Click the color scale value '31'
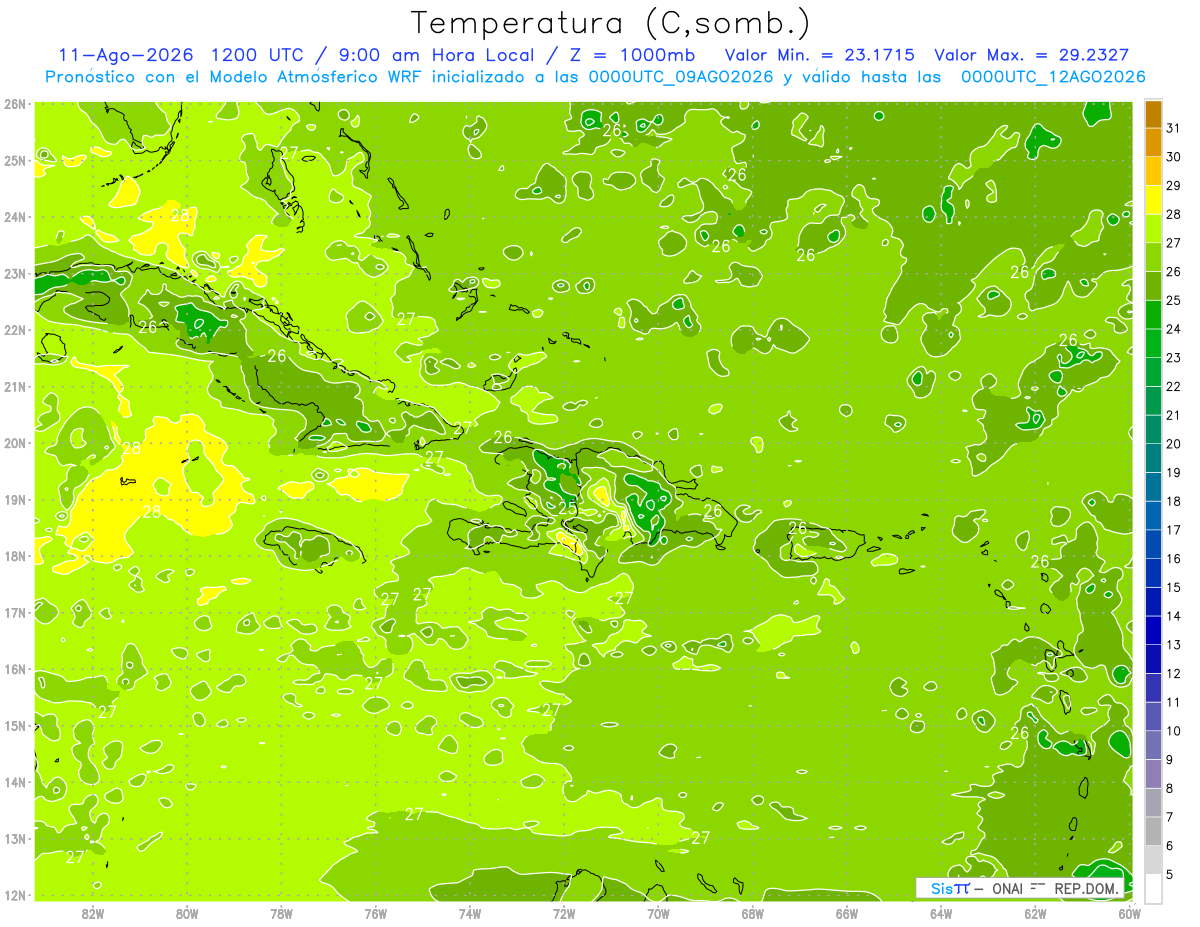The width and height of the screenshot is (1200, 927). tap(1173, 128)
